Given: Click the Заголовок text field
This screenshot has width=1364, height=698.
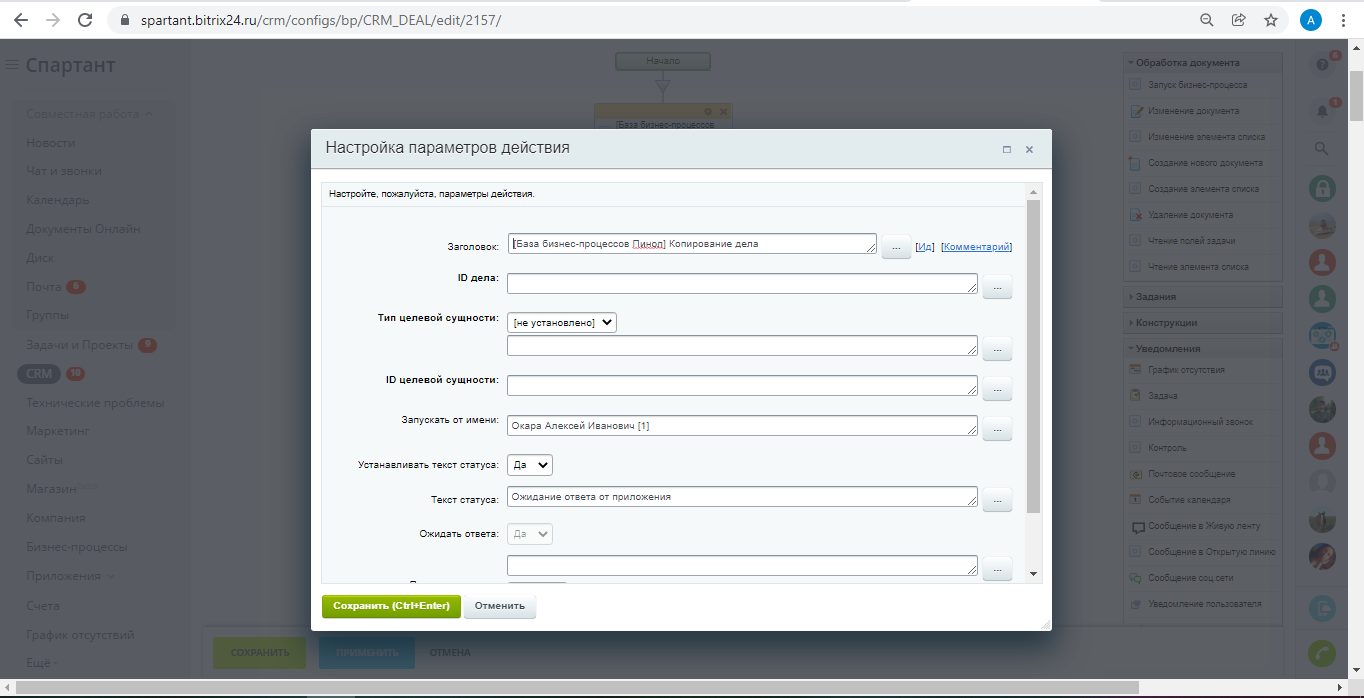Looking at the screenshot, I should pos(692,244).
